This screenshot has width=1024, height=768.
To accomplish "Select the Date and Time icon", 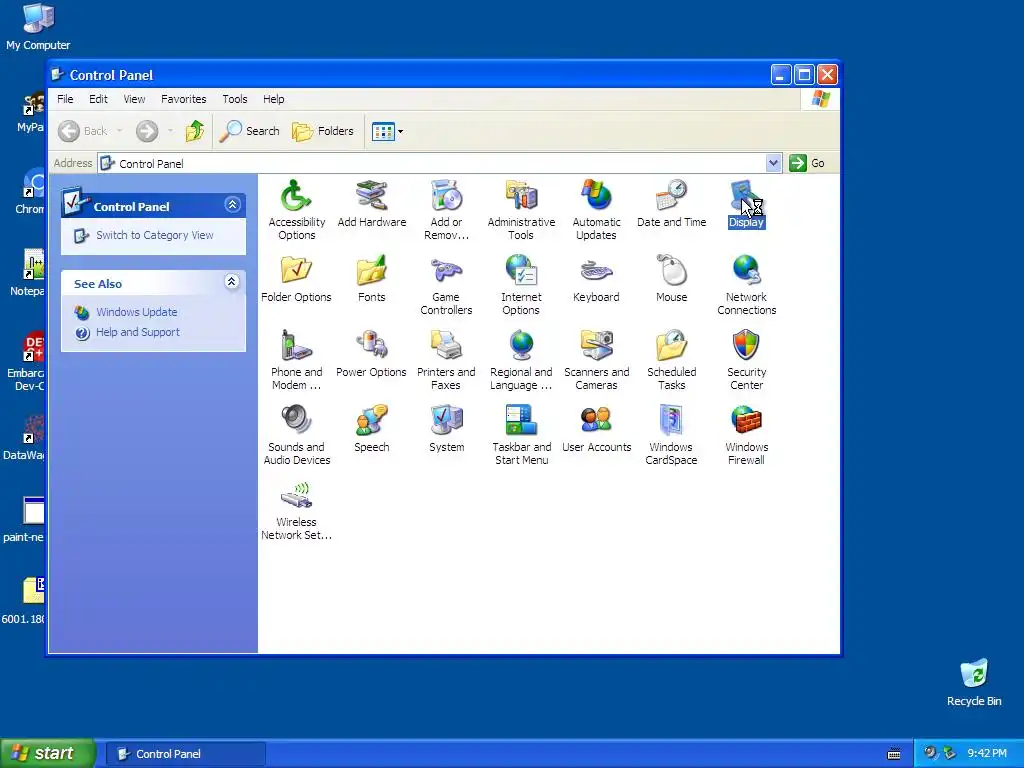I will 671,204.
